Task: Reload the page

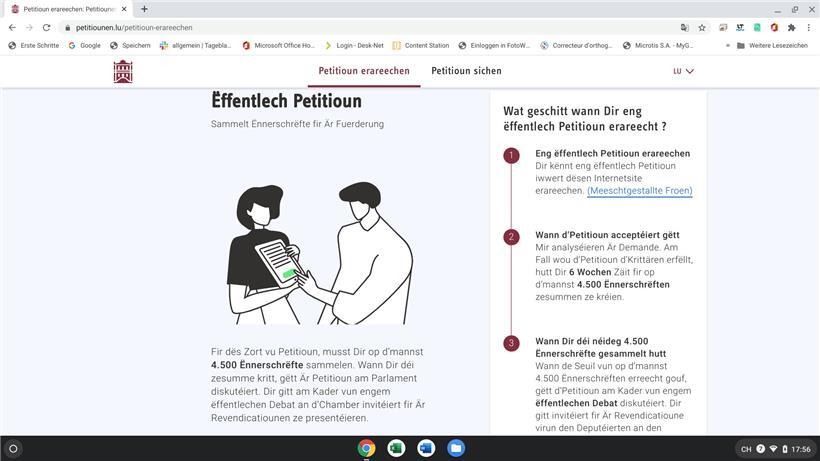Action: [x=46, y=27]
